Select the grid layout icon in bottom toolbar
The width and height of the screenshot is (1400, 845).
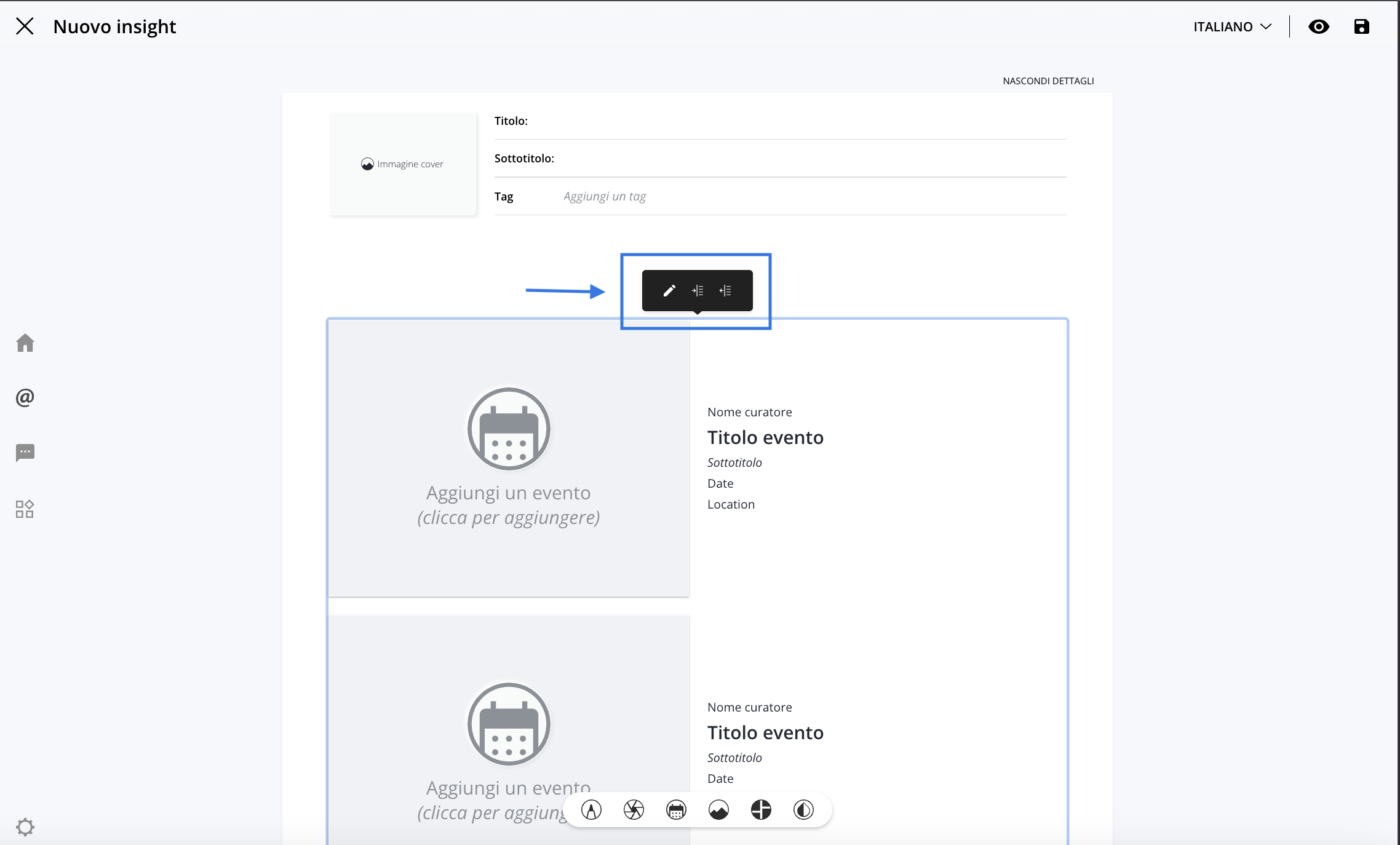tap(761, 810)
